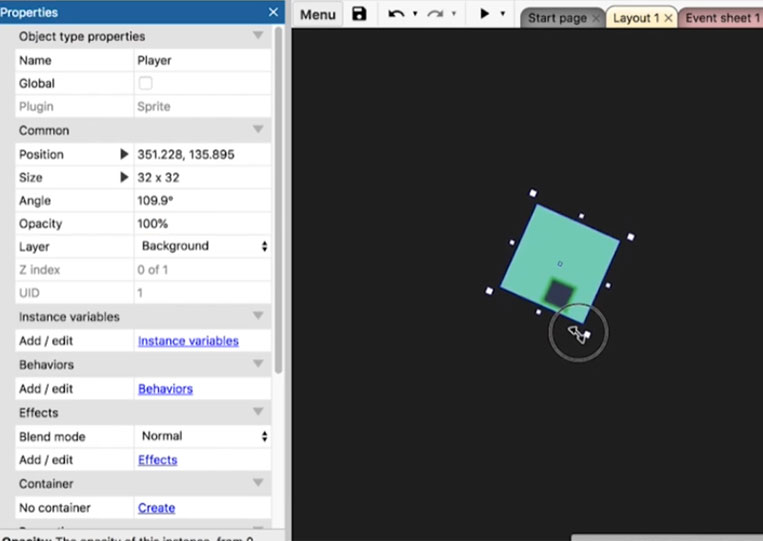Open the Preview options dropdown arrow
This screenshot has height=541, width=763.
click(503, 14)
